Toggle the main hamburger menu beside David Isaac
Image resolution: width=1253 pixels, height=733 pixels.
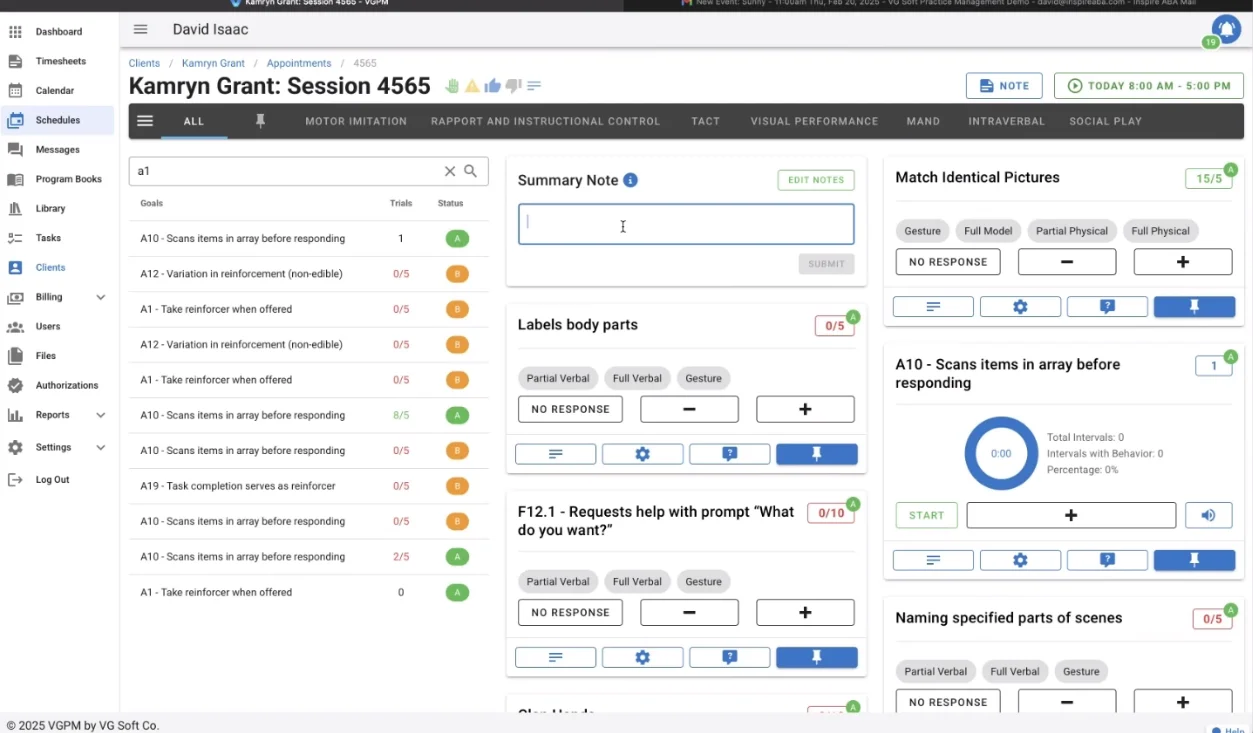pyautogui.click(x=140, y=30)
